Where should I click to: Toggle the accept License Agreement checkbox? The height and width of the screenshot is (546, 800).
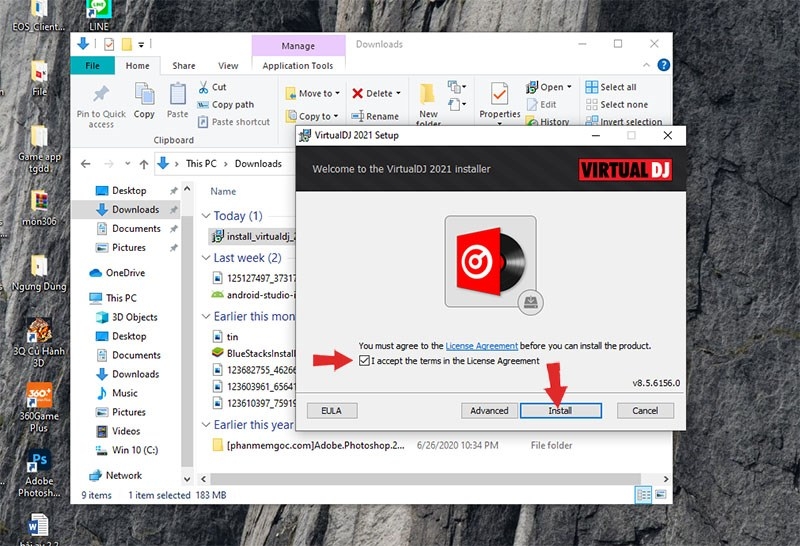tap(364, 361)
